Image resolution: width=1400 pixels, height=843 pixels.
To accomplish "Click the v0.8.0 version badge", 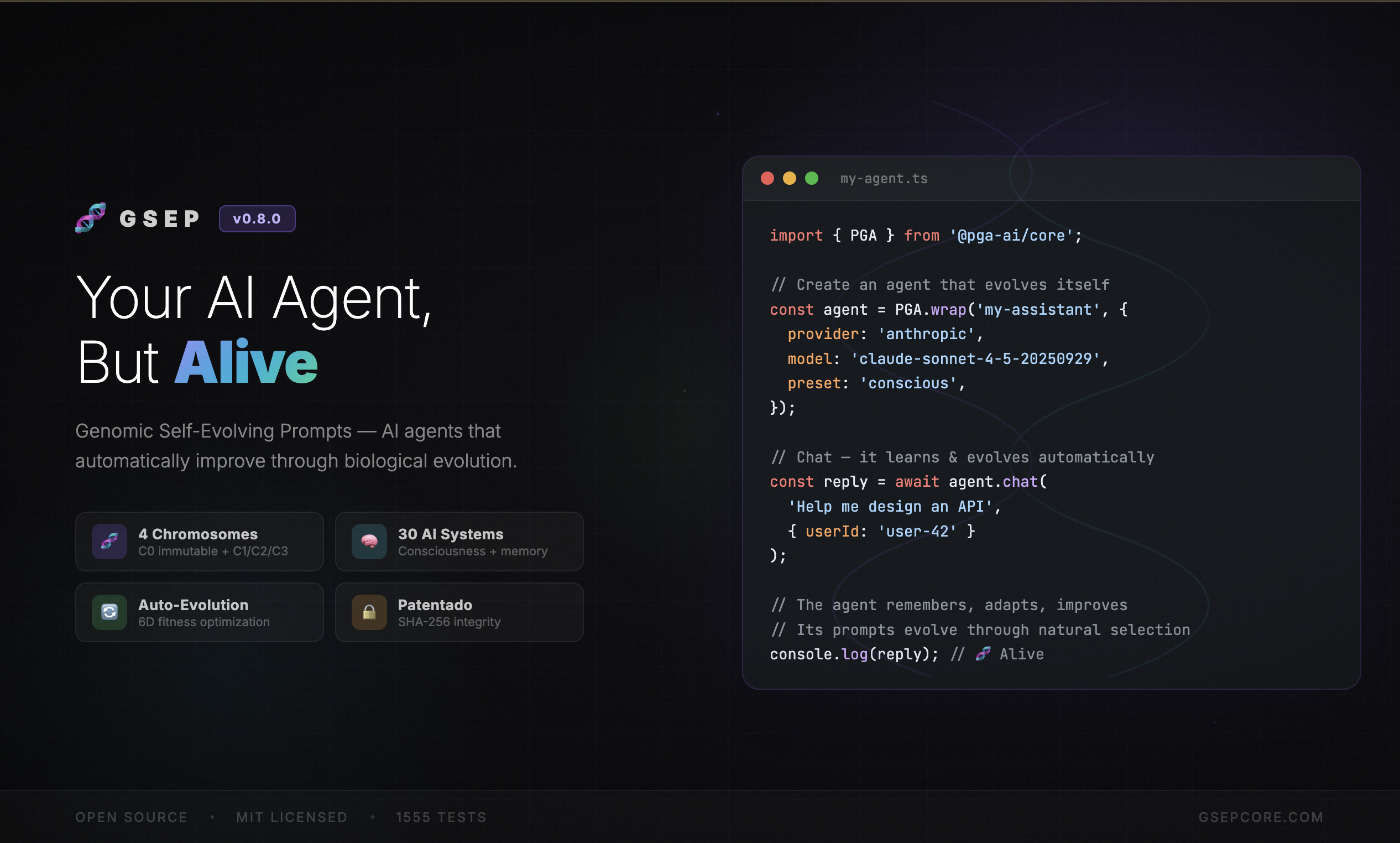I will [257, 218].
